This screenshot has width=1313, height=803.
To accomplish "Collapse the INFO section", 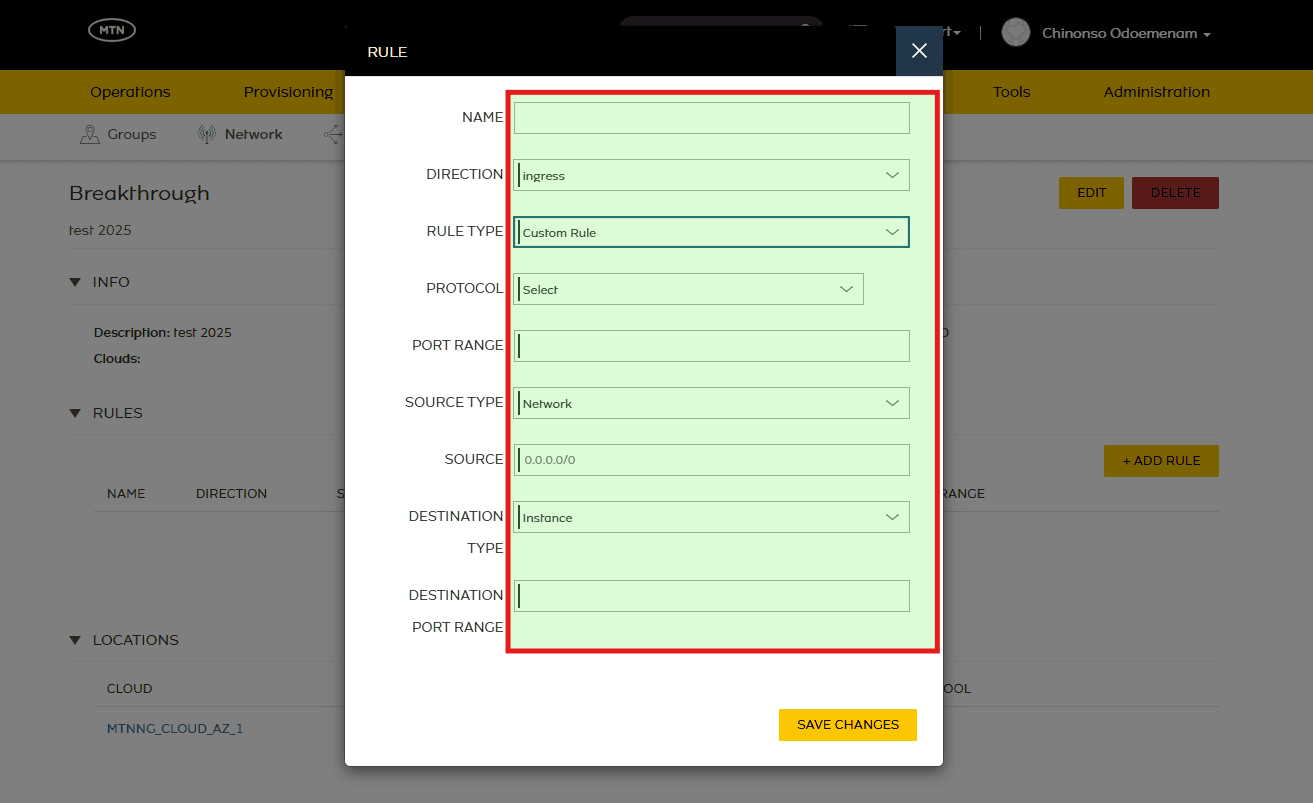I will (x=75, y=282).
